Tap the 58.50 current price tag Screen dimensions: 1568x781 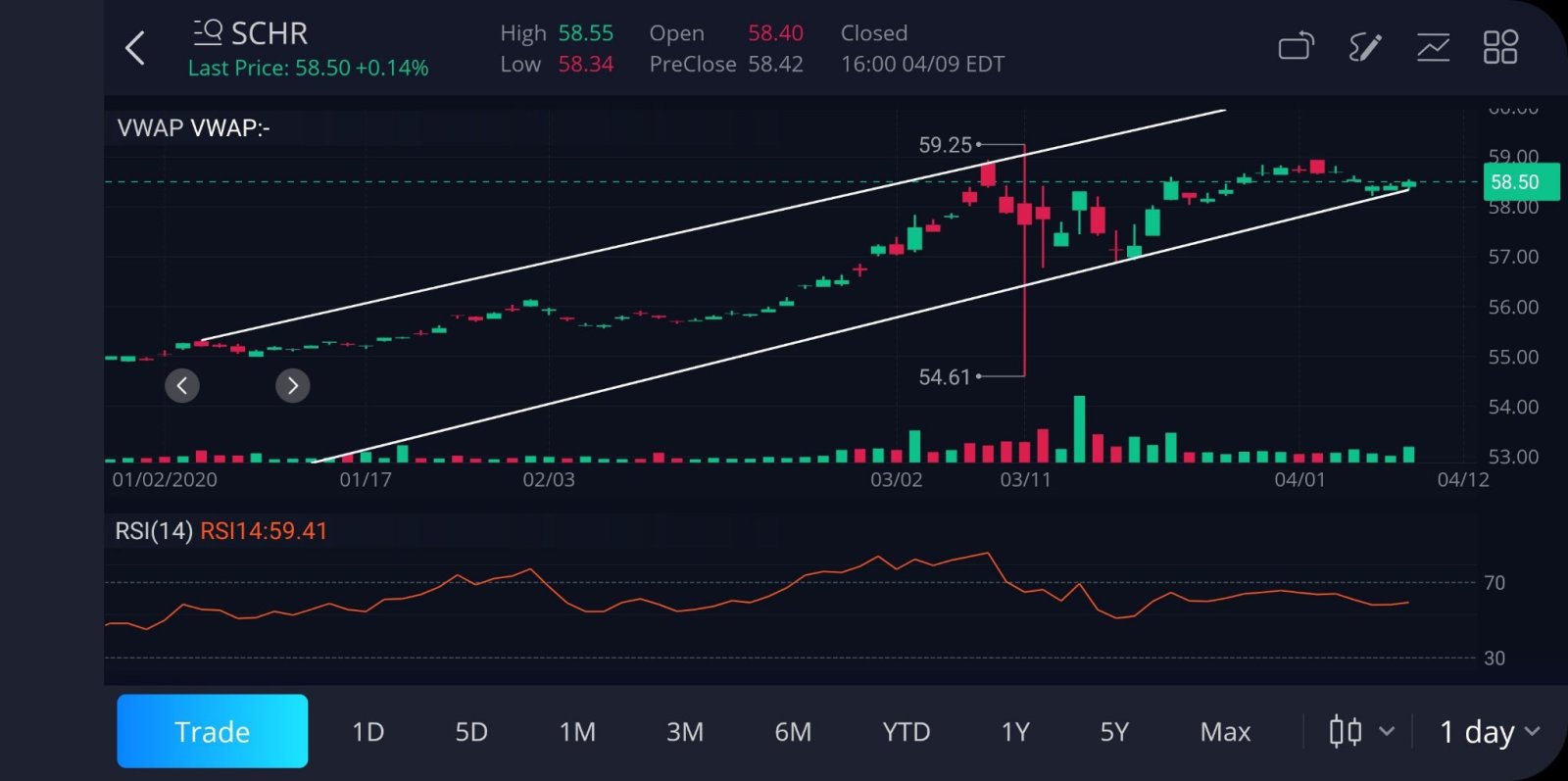(x=1521, y=182)
